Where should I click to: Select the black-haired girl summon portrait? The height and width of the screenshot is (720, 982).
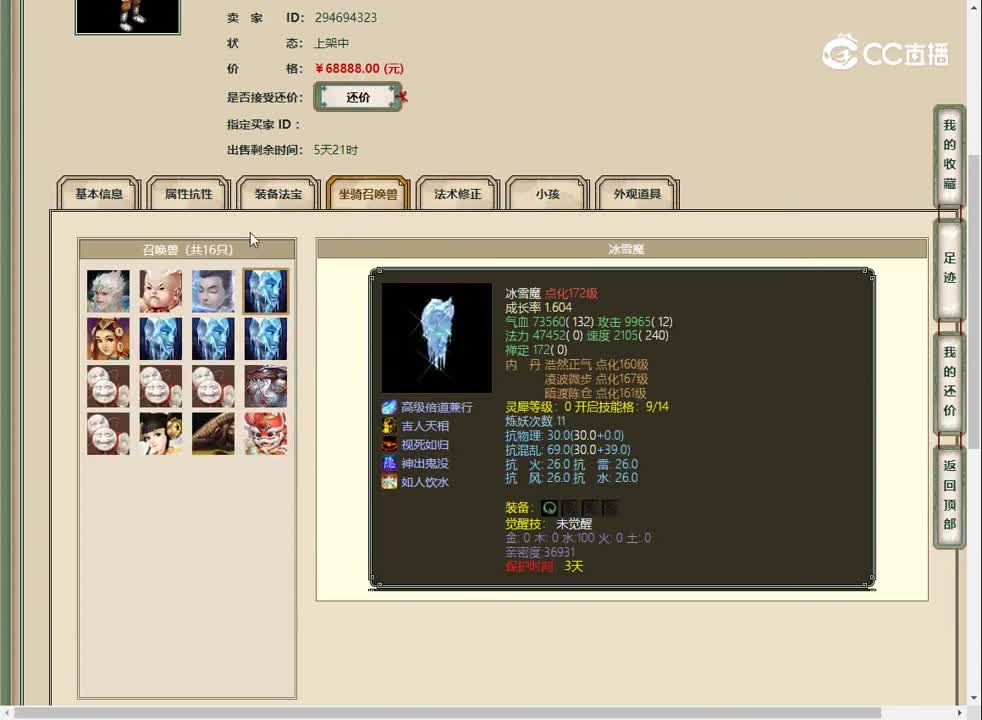pyautogui.click(x=161, y=433)
